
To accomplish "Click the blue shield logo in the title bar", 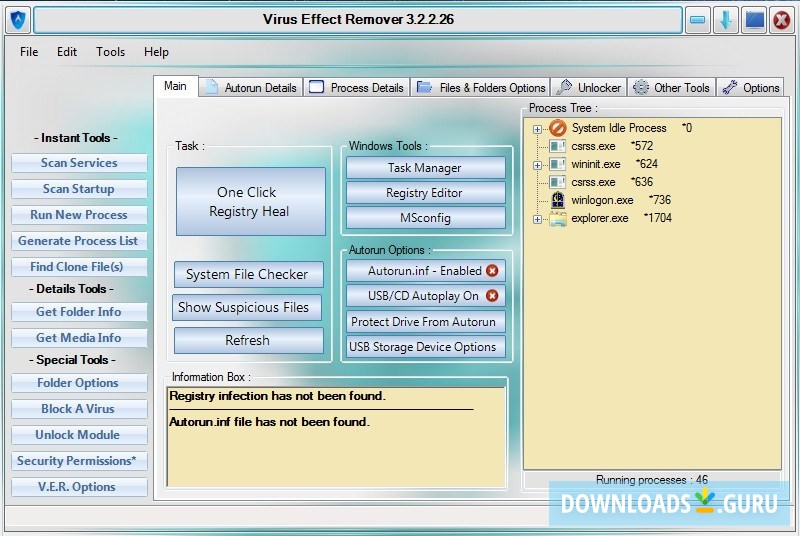I will (x=18, y=20).
